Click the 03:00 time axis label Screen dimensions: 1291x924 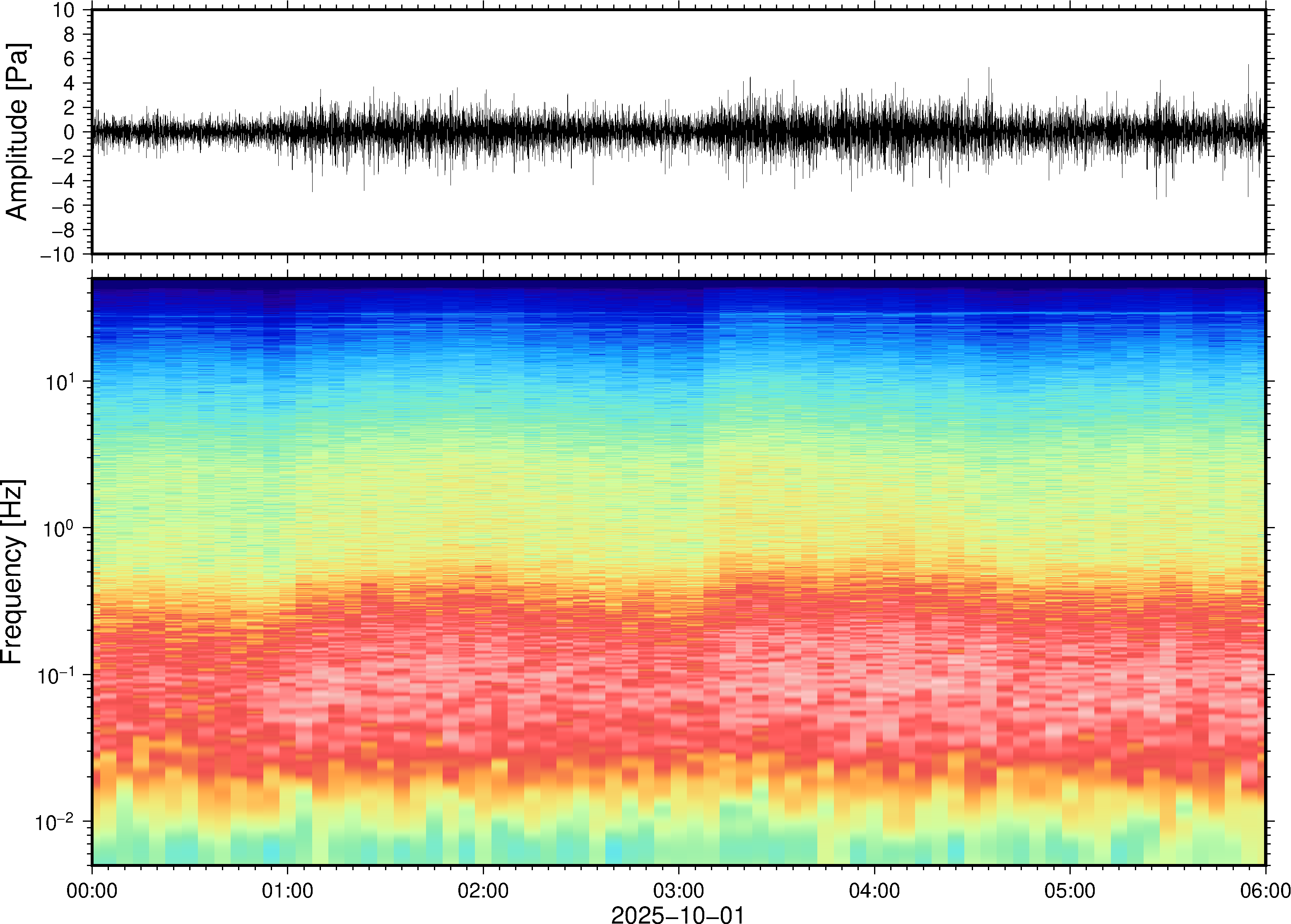tap(679, 890)
